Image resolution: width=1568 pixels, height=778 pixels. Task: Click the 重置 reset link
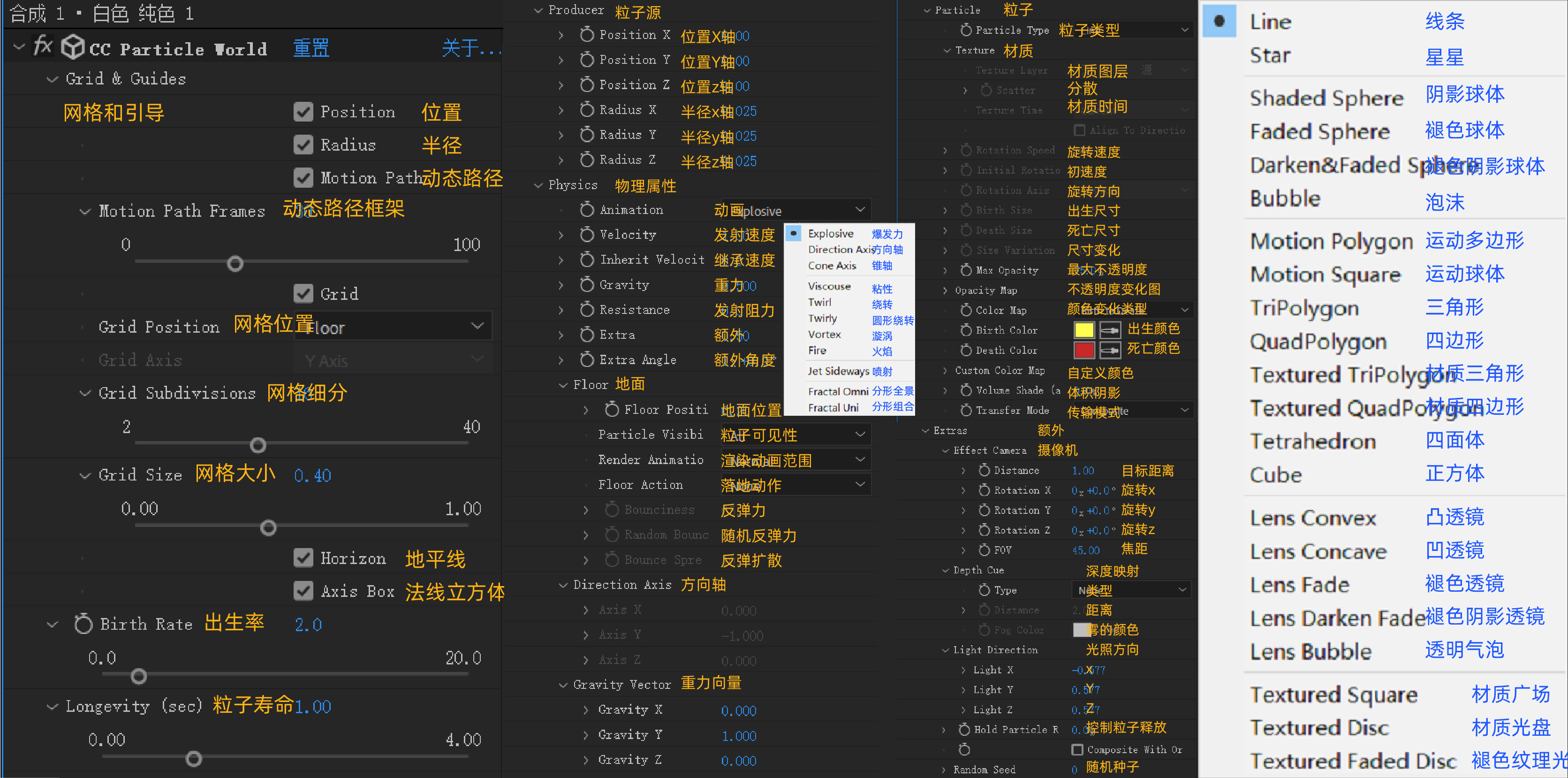coord(311,48)
